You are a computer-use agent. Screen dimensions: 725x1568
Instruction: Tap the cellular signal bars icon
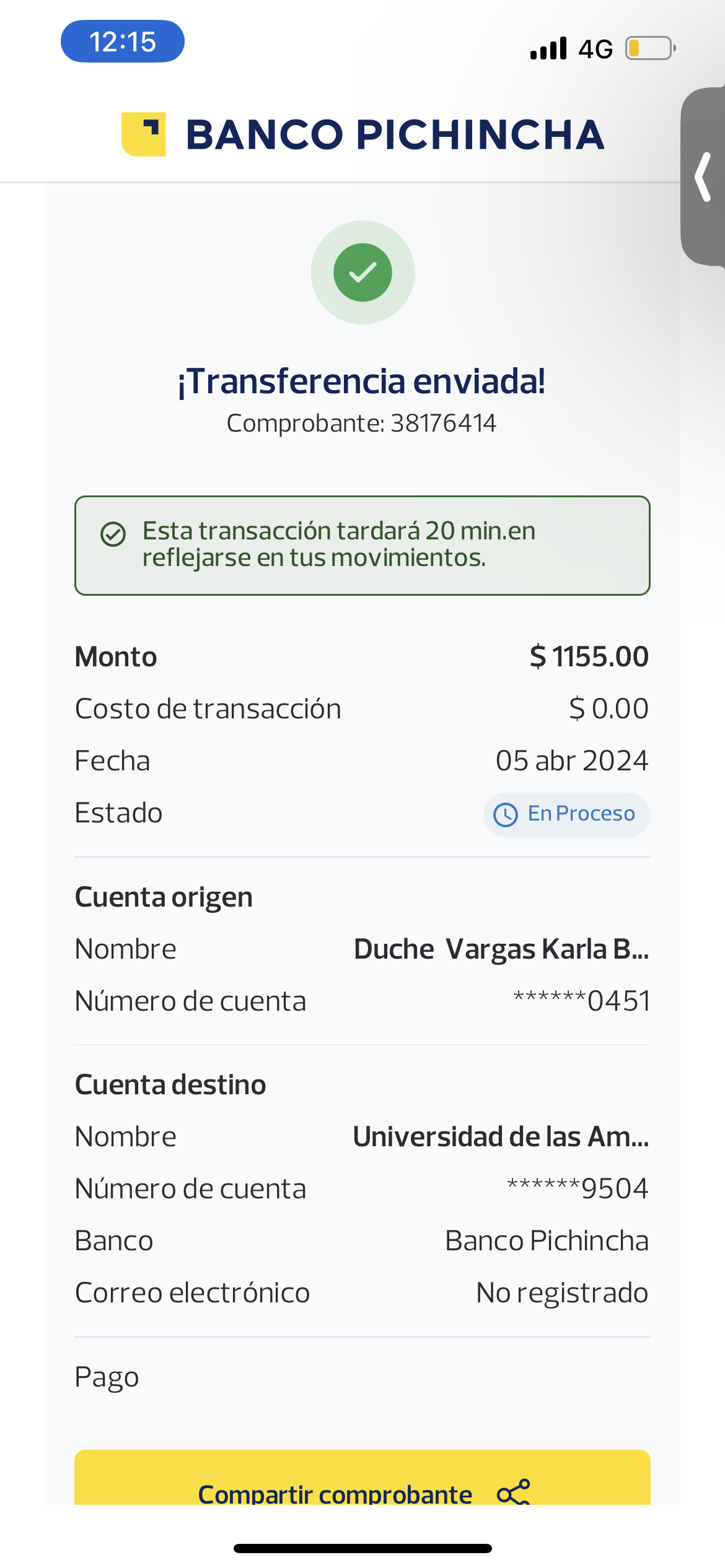click(548, 48)
